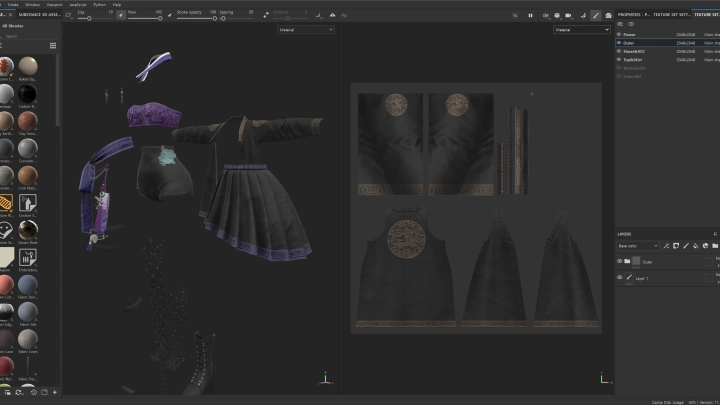Toggle the assets grid view icon
Image resolution: width=720 pixels, height=405 pixels.
coord(53,45)
